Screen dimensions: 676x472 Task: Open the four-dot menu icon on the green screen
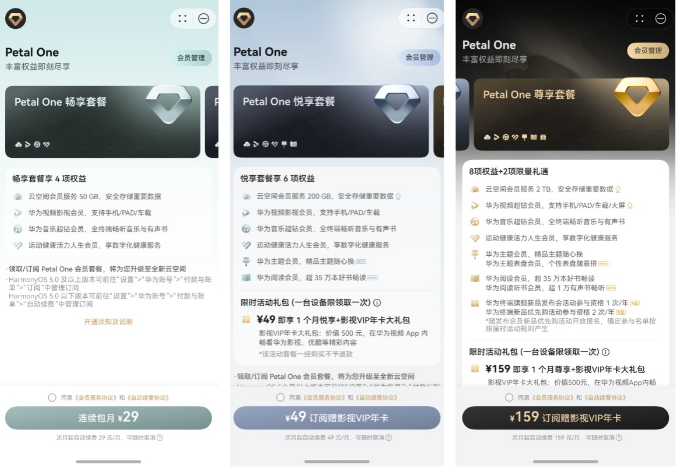click(x=183, y=19)
